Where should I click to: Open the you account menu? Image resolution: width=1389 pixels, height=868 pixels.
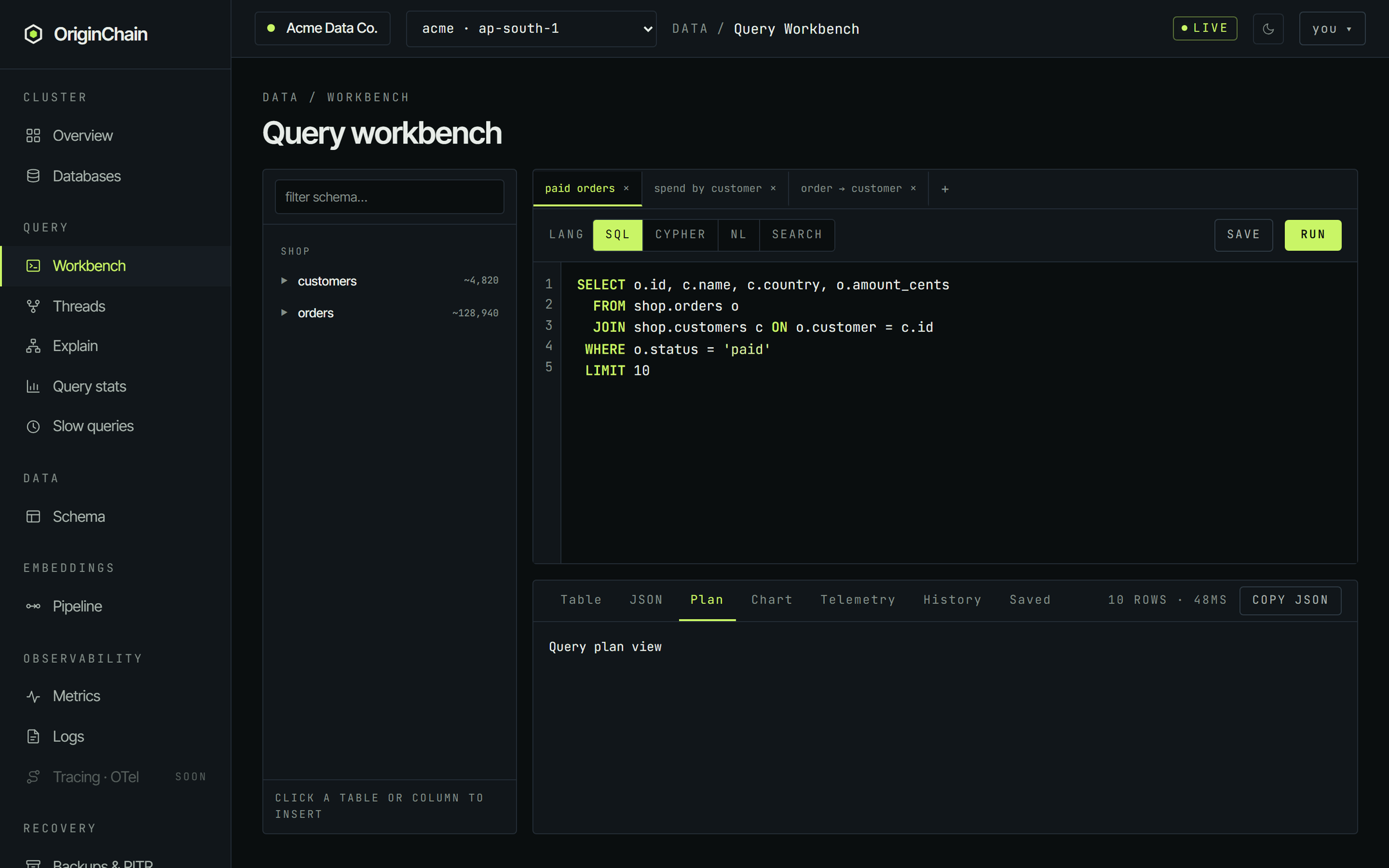point(1332,29)
